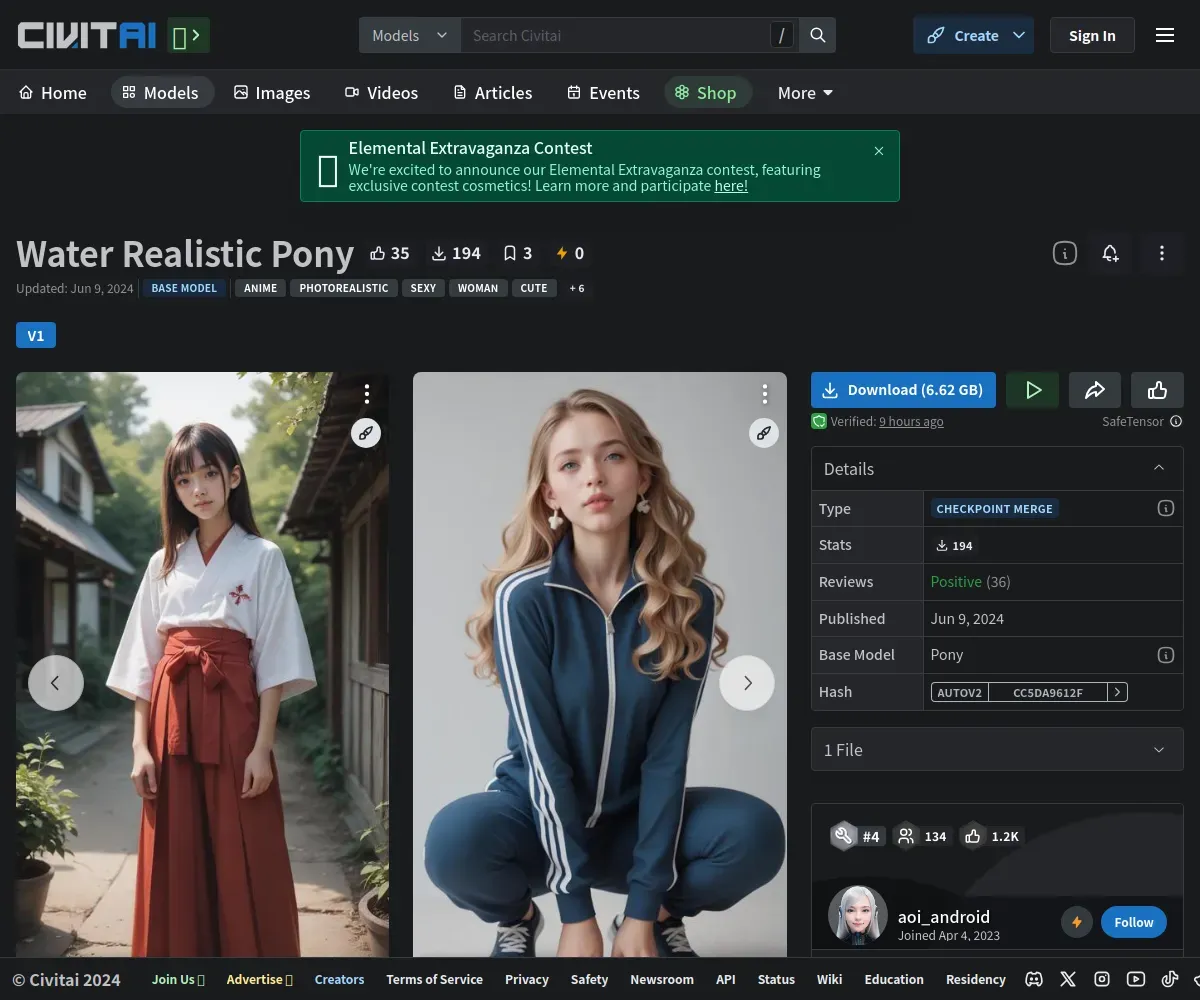Open the hamburger menu in header
This screenshot has height=1000, width=1200.
1164,35
